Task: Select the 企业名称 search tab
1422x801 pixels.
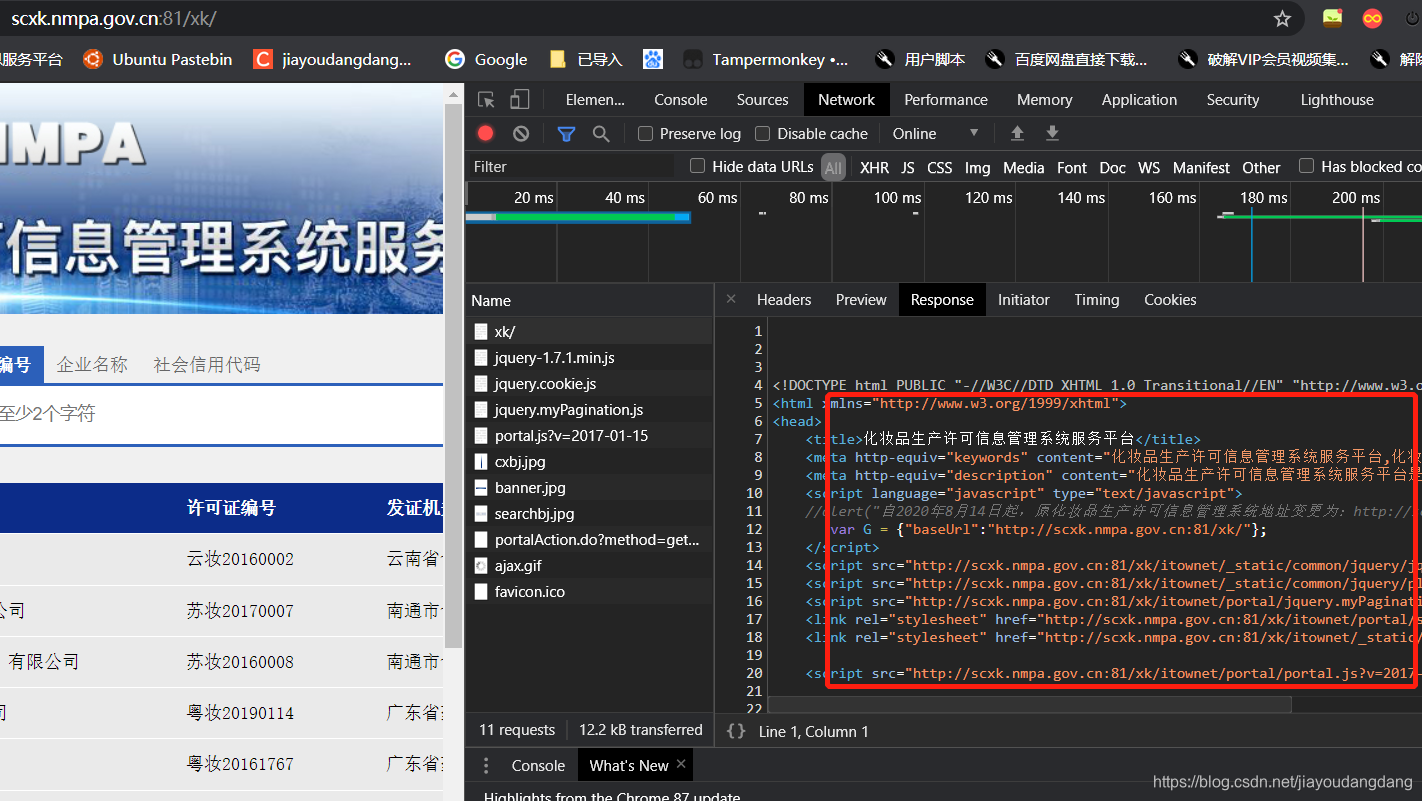Action: pyautogui.click(x=92, y=365)
